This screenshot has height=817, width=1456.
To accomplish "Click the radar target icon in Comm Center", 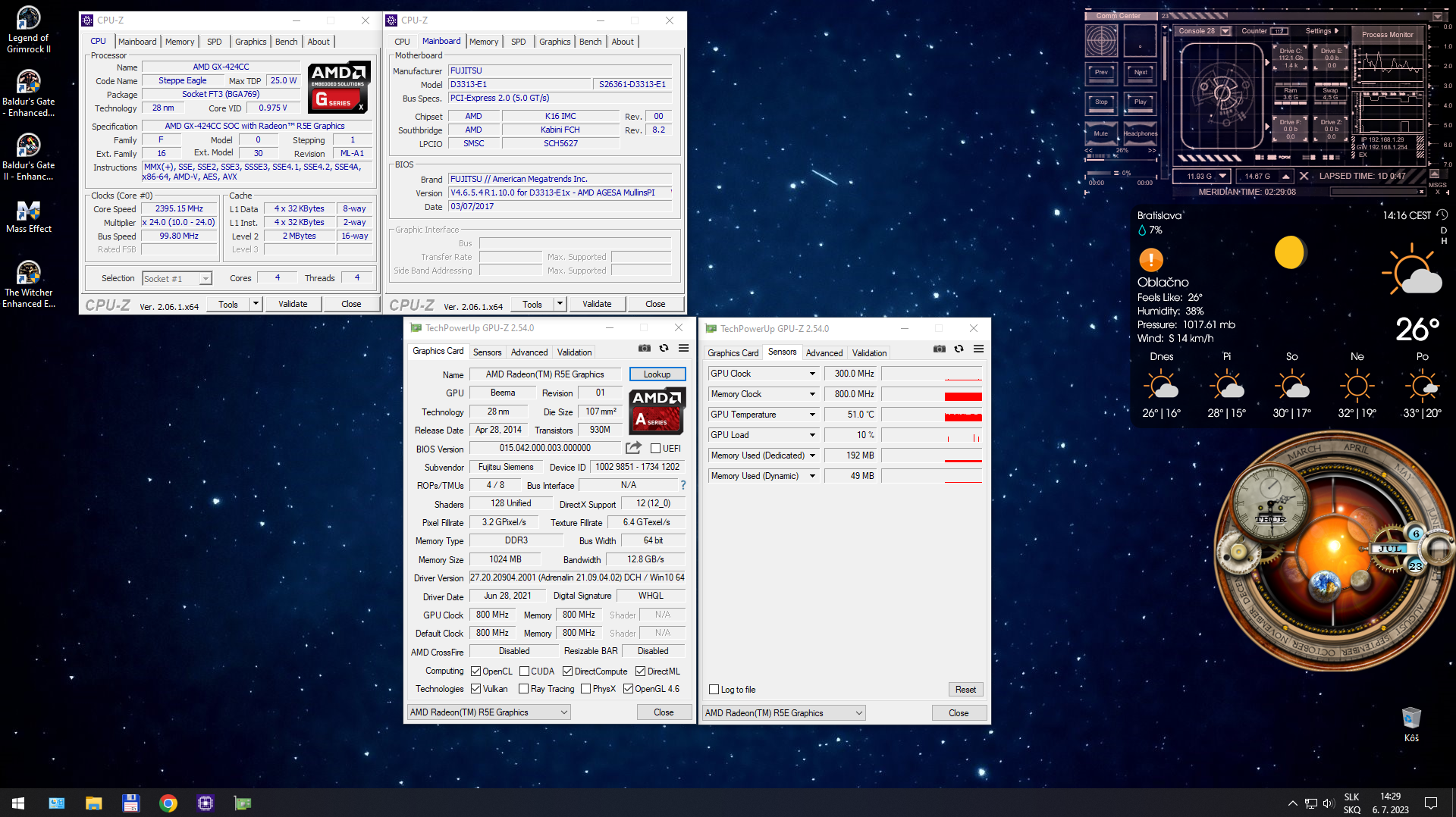I will [1101, 41].
